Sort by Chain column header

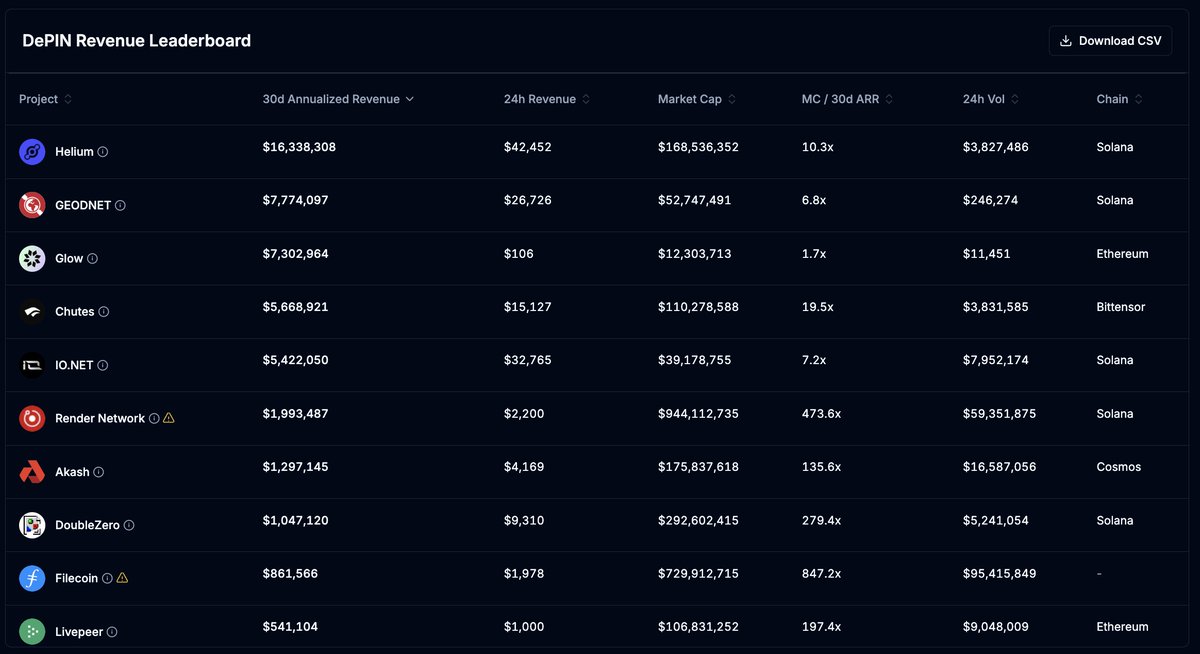1119,99
